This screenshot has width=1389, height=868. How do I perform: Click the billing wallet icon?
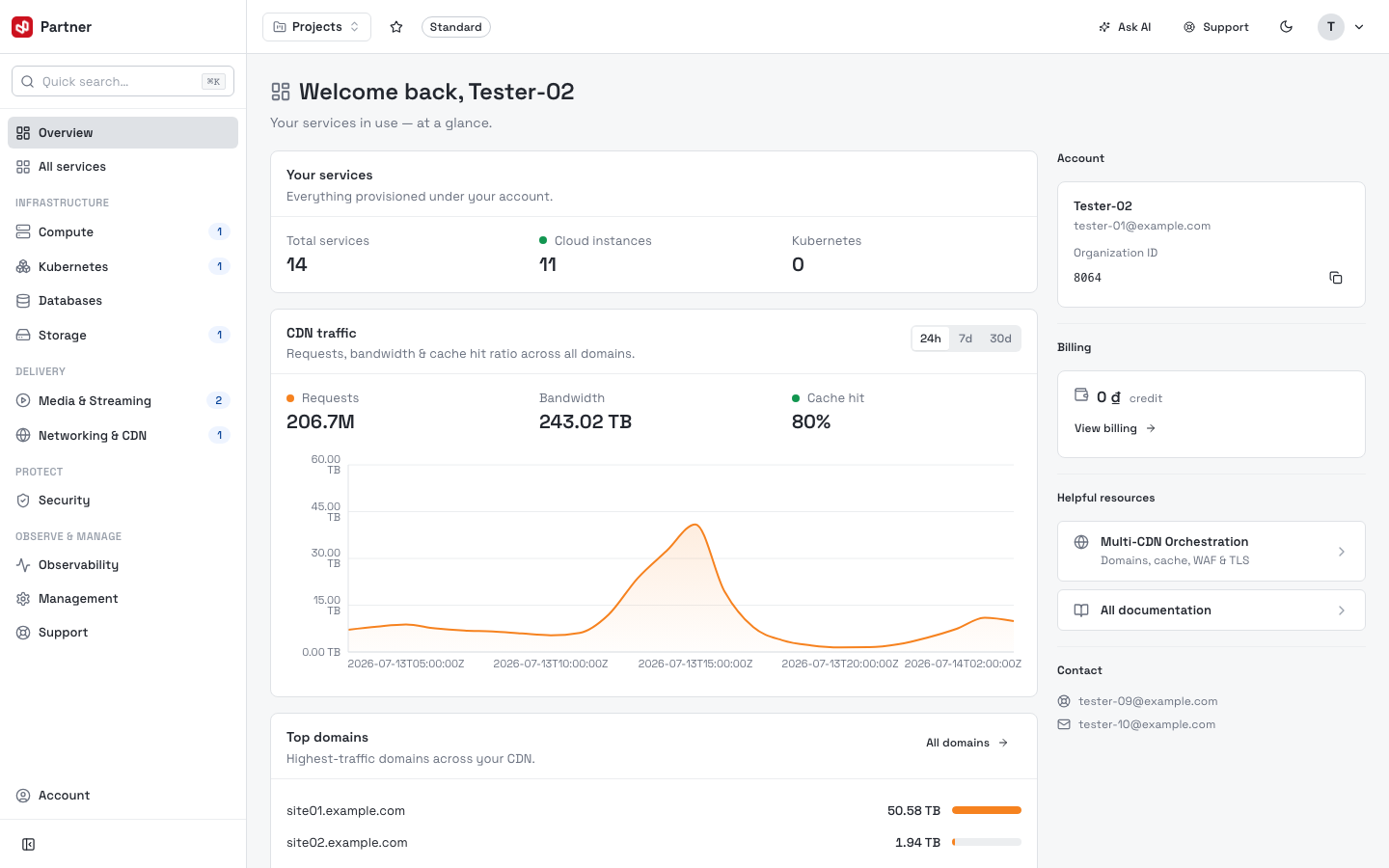click(x=1081, y=394)
